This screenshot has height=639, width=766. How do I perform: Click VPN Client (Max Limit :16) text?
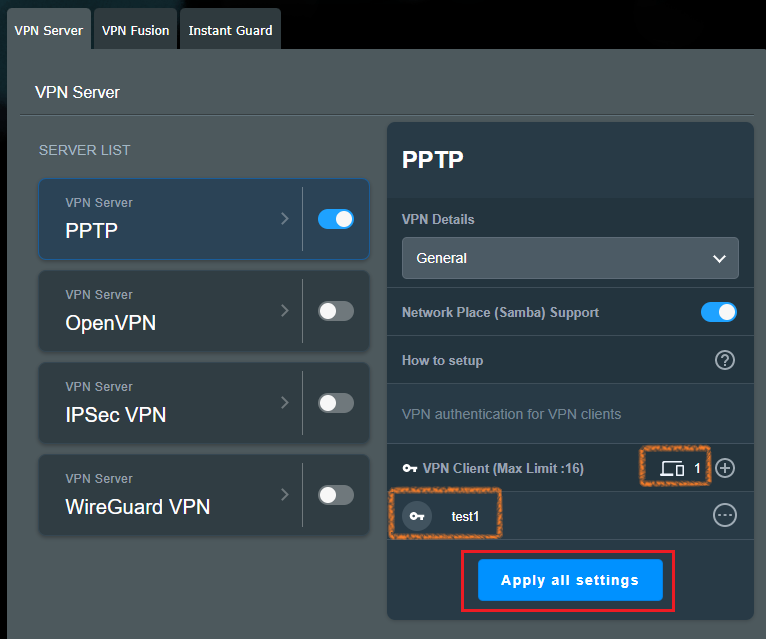[503, 469]
